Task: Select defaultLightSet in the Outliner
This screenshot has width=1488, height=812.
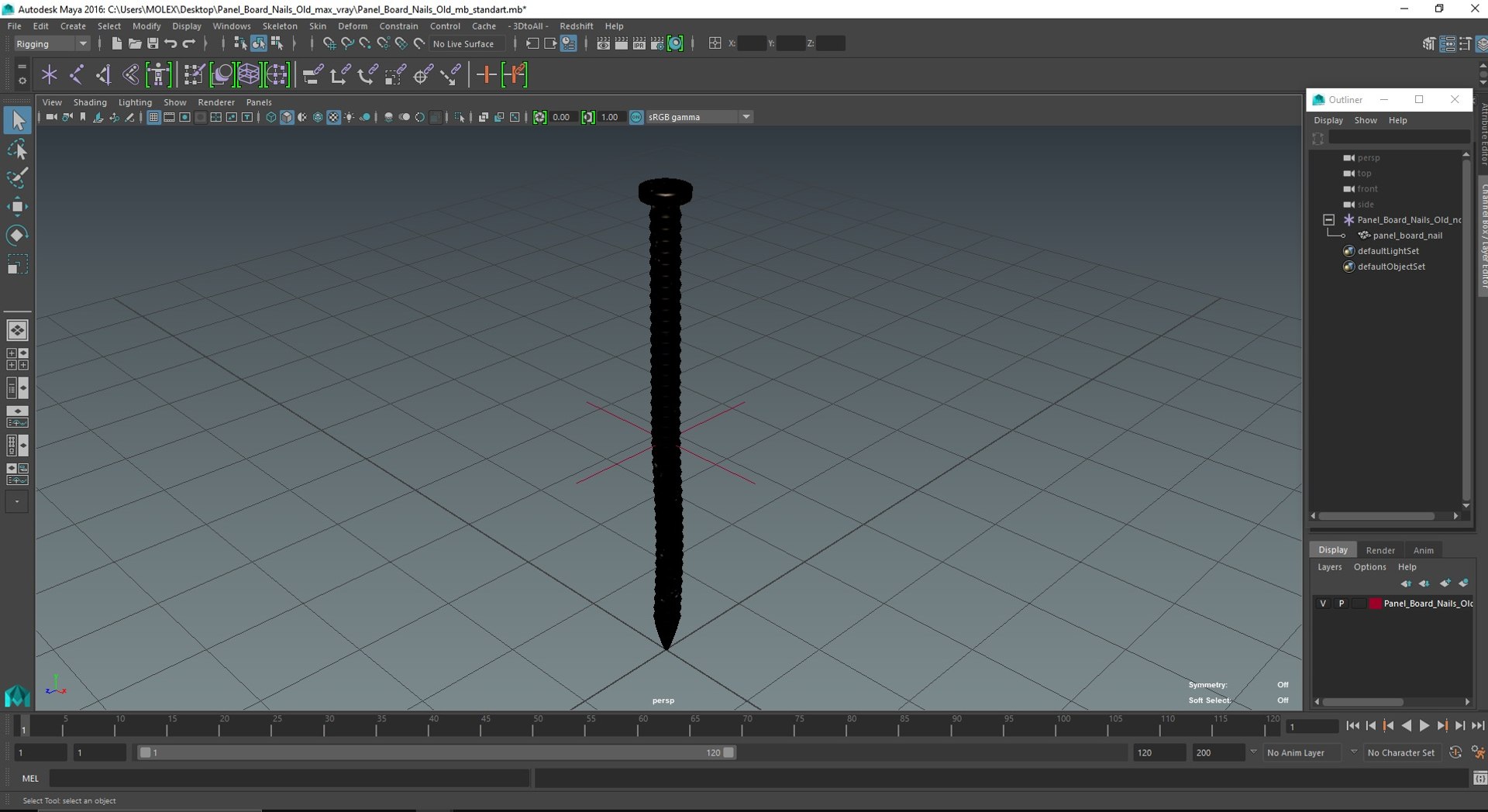Action: (x=1388, y=251)
